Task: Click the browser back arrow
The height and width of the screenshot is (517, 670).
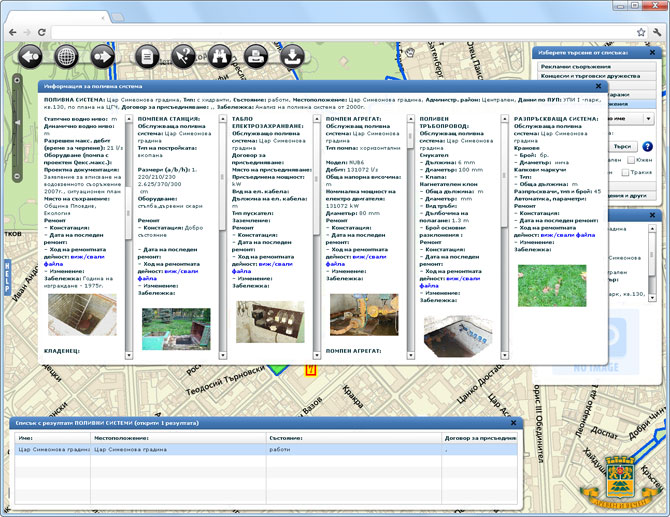Action: pos(13,32)
